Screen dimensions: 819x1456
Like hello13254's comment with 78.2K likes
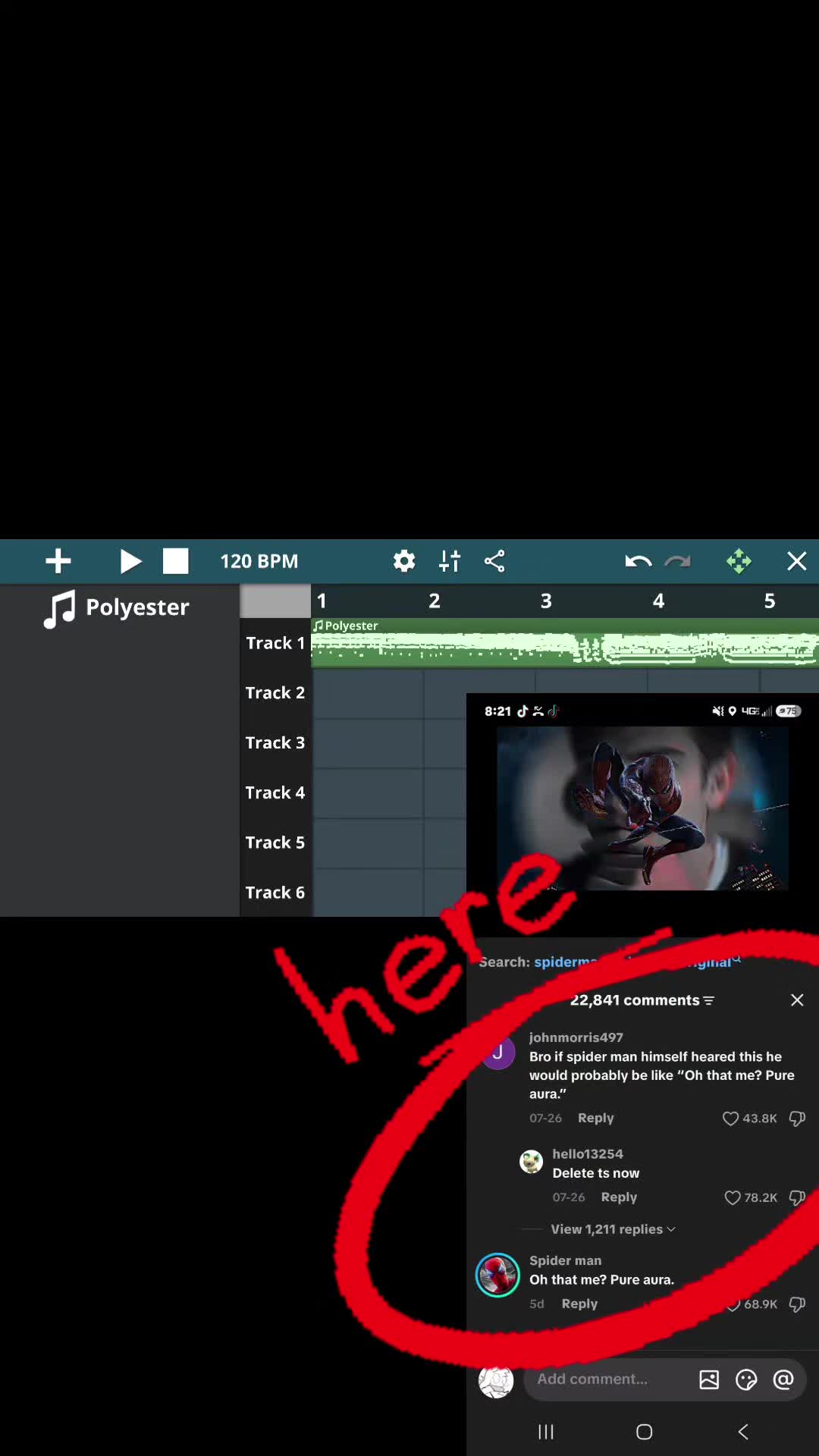732,1197
